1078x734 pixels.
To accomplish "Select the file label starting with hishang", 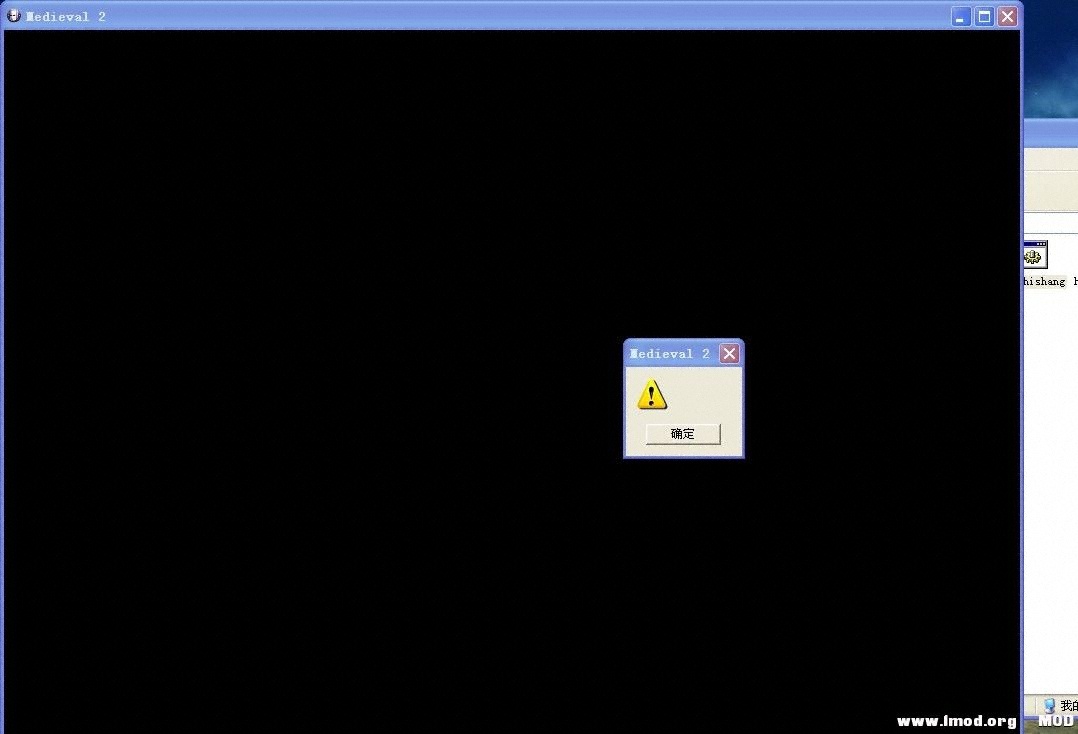I will [x=1045, y=282].
